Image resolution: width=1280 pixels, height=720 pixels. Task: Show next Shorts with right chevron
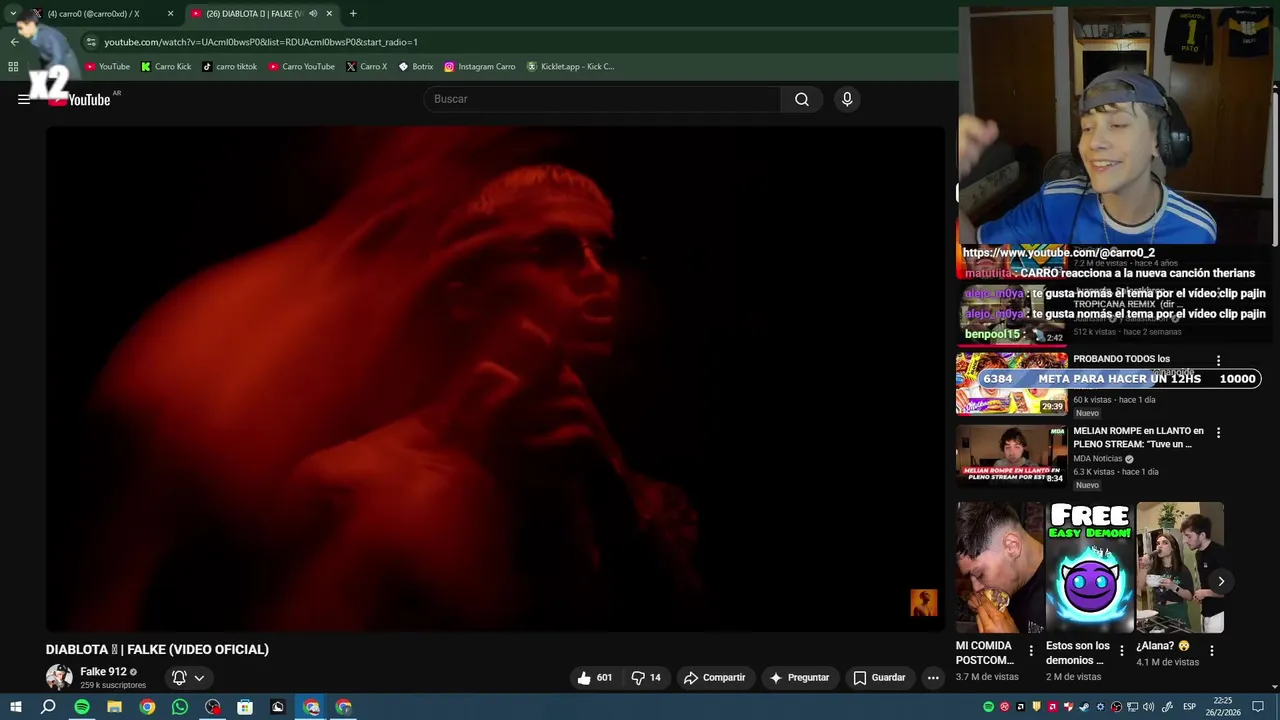coord(1221,581)
